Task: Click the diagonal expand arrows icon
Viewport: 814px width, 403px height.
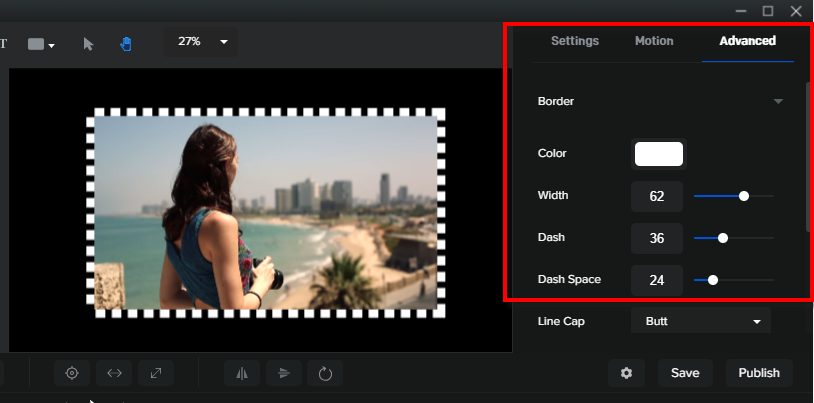Action: pyautogui.click(x=156, y=373)
